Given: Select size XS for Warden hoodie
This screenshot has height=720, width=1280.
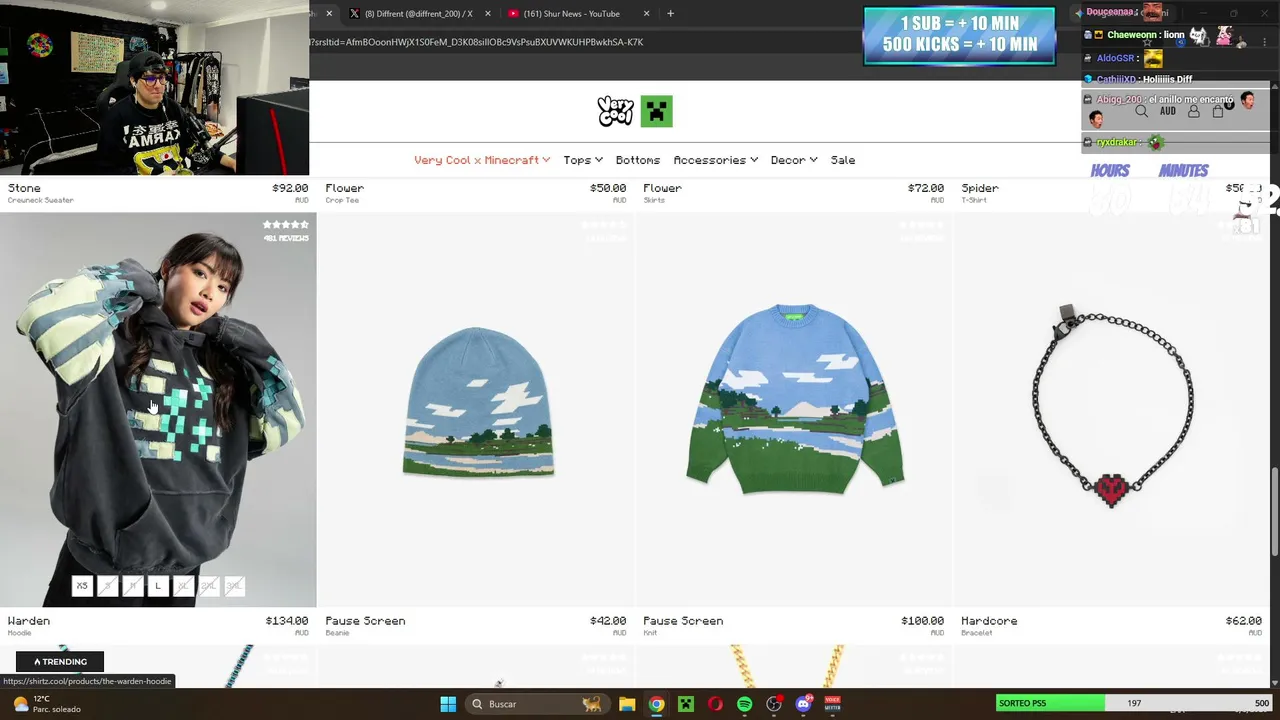Looking at the screenshot, I should click(x=82, y=586).
